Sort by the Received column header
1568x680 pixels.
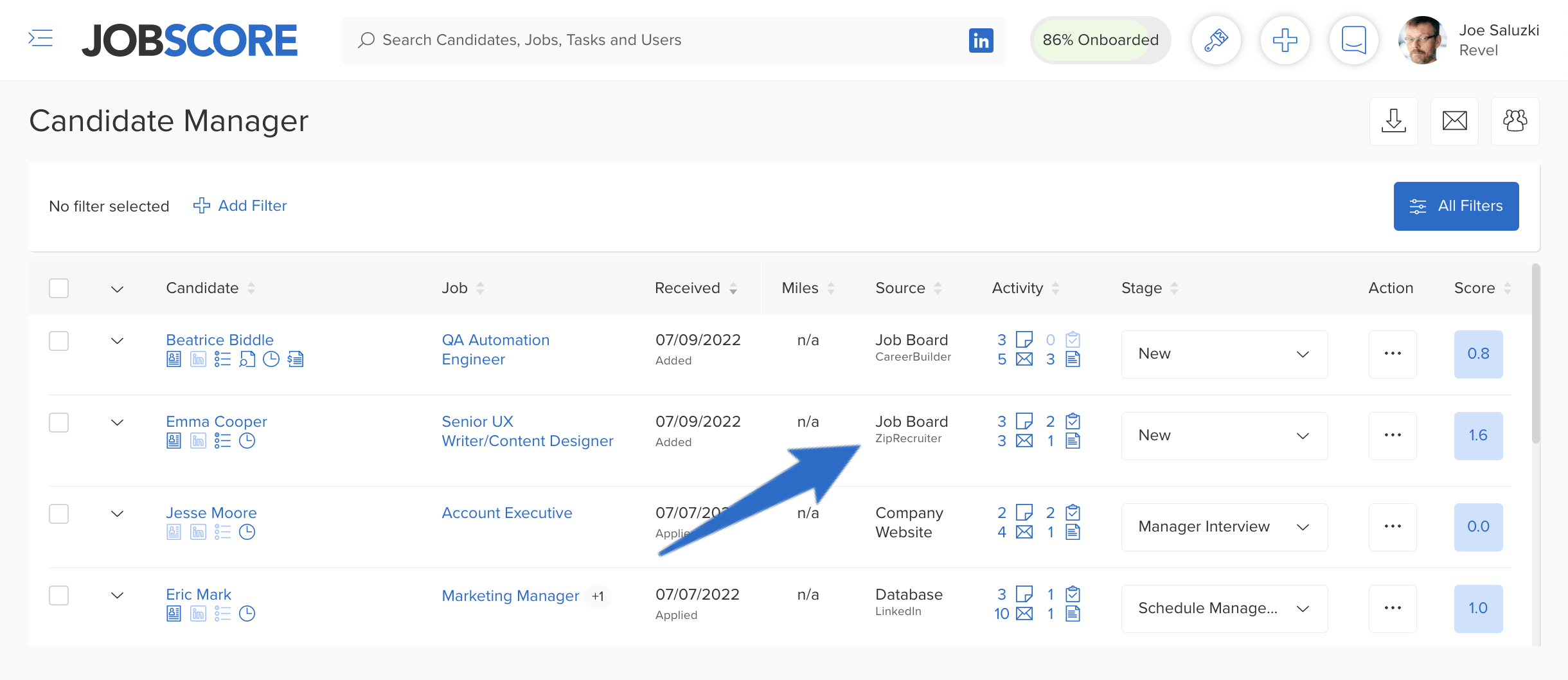tap(695, 288)
